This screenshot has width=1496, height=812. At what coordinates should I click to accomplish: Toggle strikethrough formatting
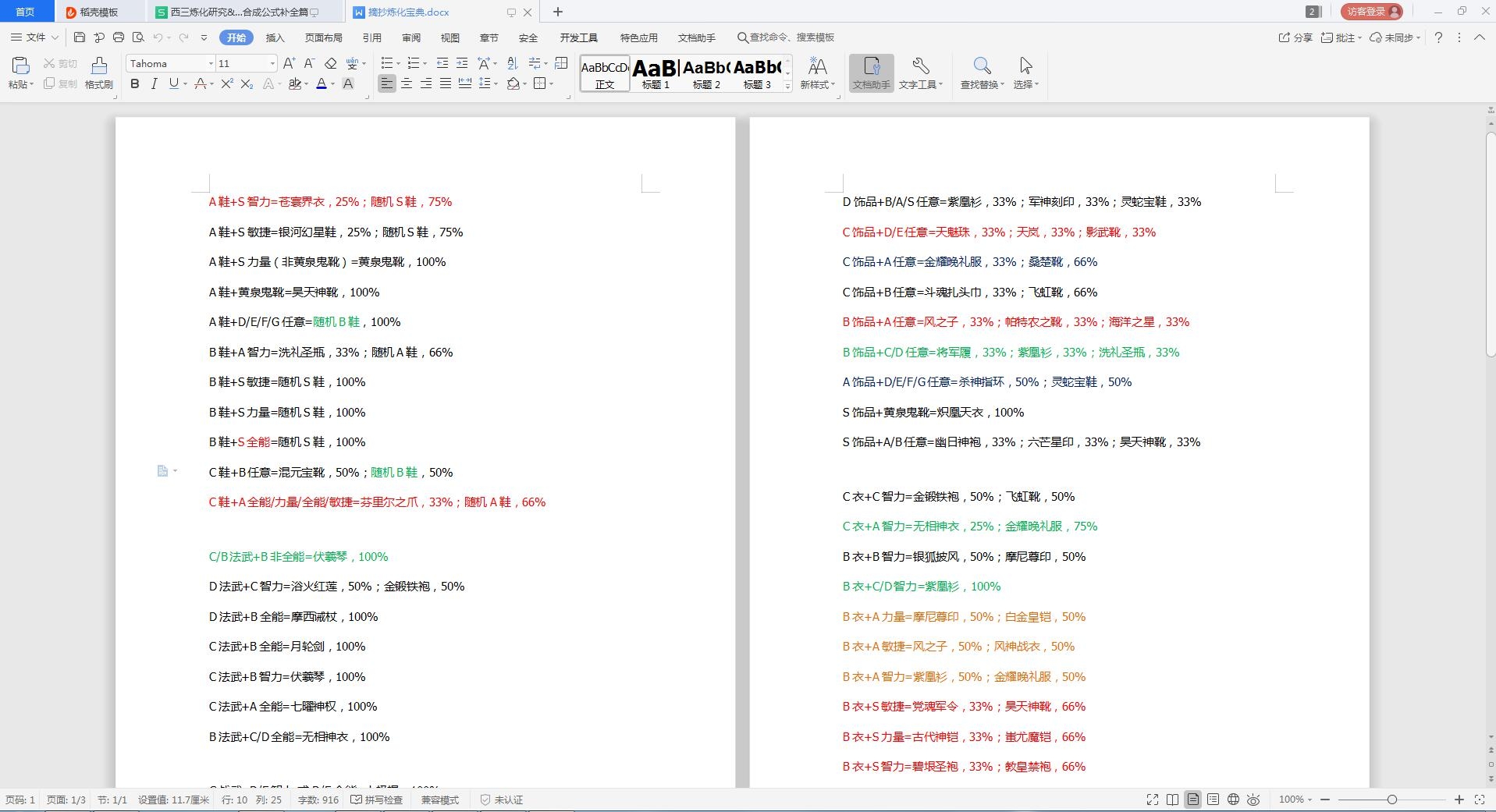200,83
